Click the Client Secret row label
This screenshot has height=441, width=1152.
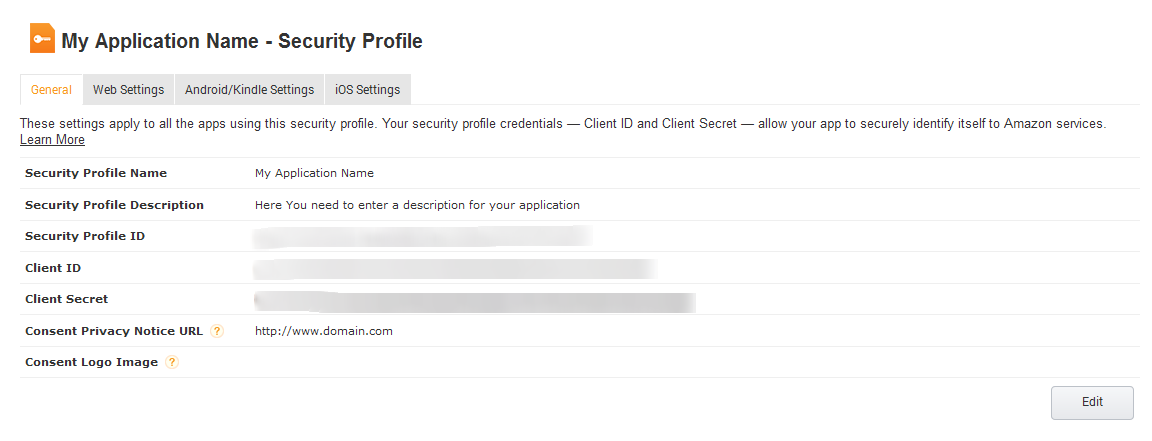click(x=66, y=299)
